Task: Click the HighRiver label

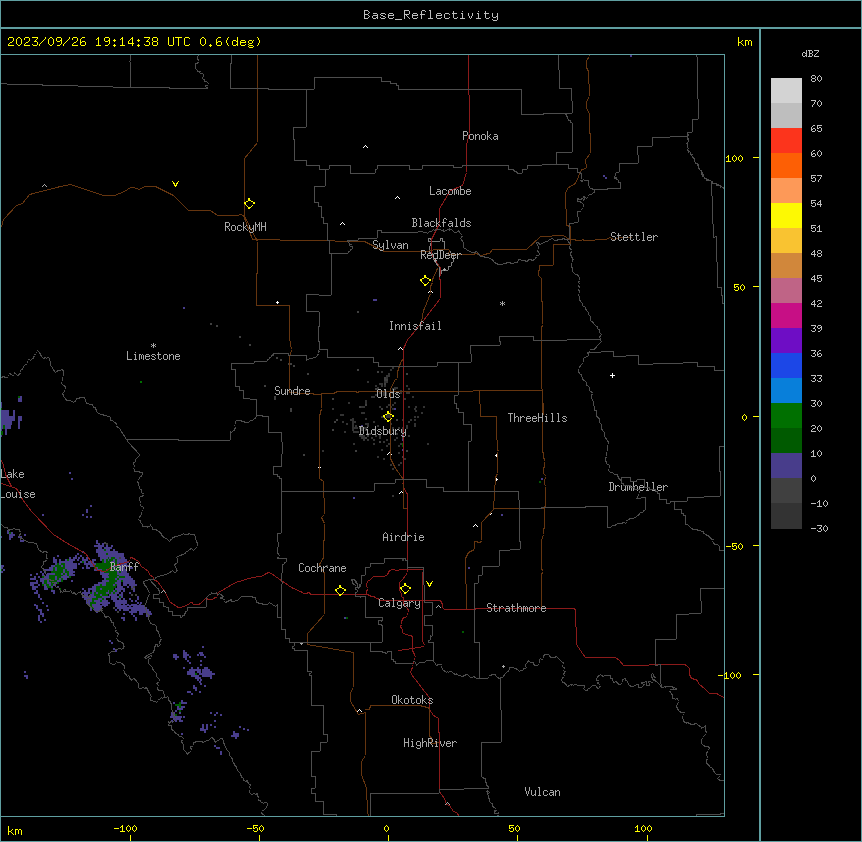Action: pos(430,743)
